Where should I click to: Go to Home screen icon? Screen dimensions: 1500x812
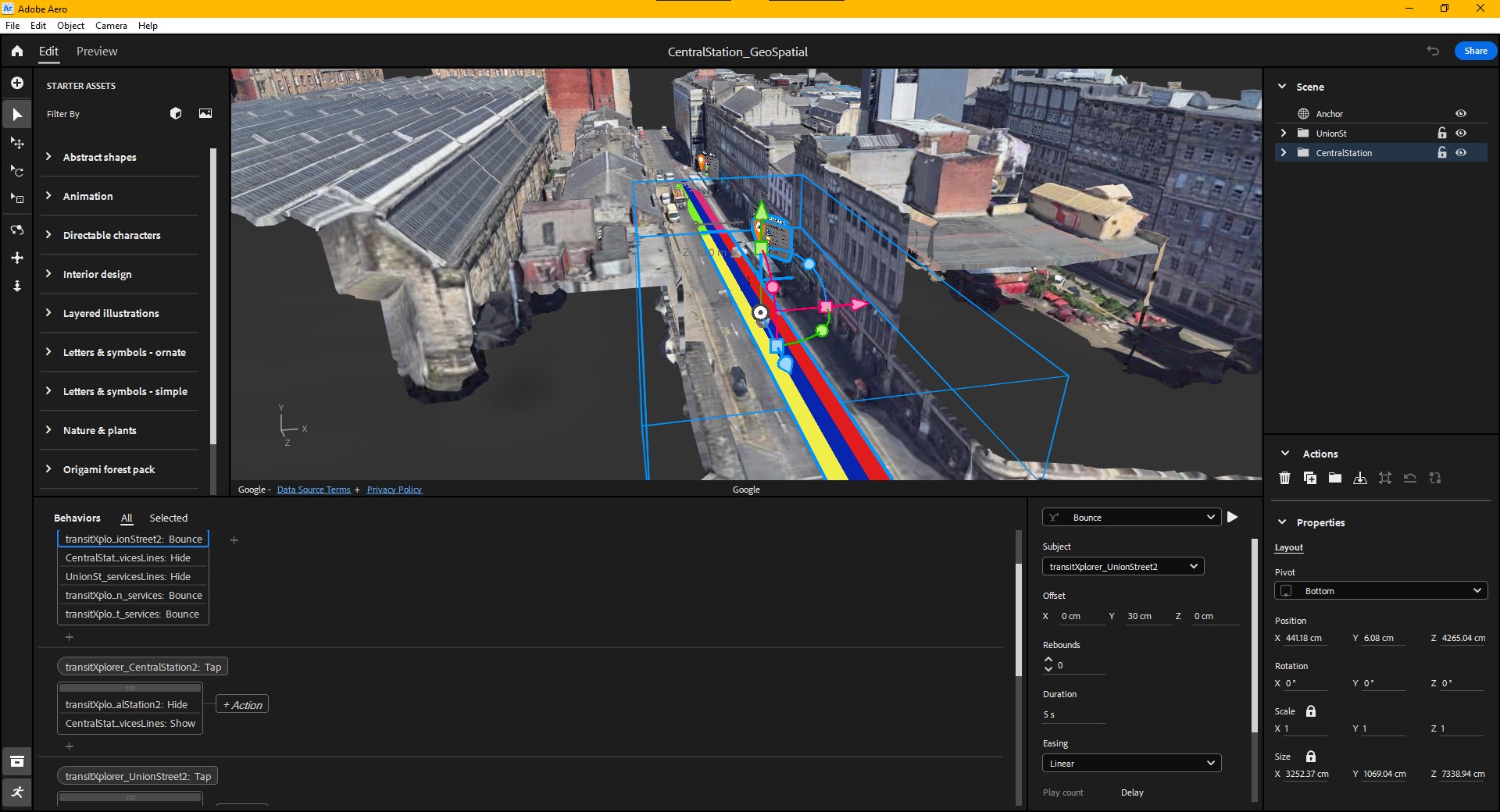17,52
